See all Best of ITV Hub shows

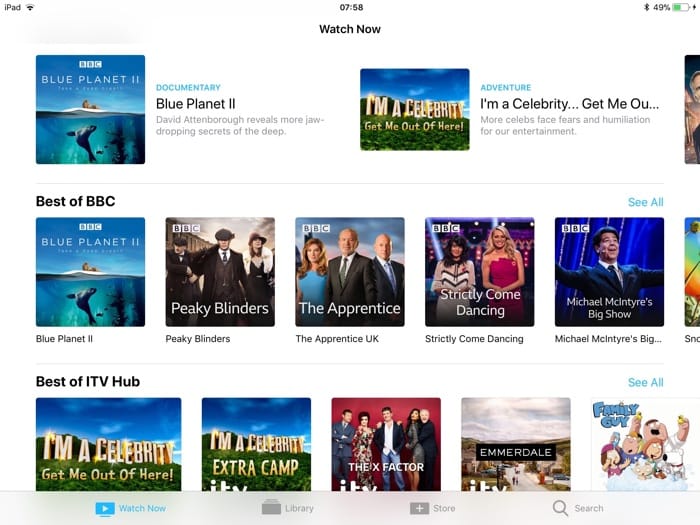[645, 382]
